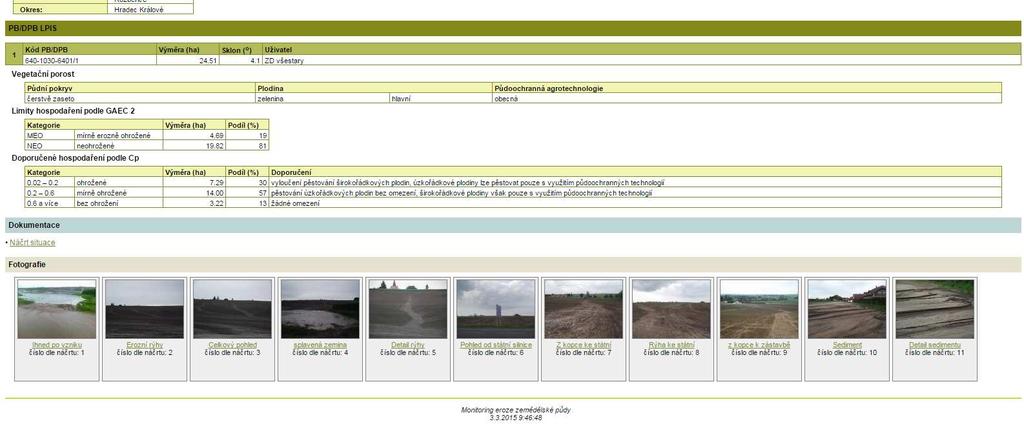
Task: Open the 'Detail sedimentu' photo thumbnail
Action: [935, 309]
